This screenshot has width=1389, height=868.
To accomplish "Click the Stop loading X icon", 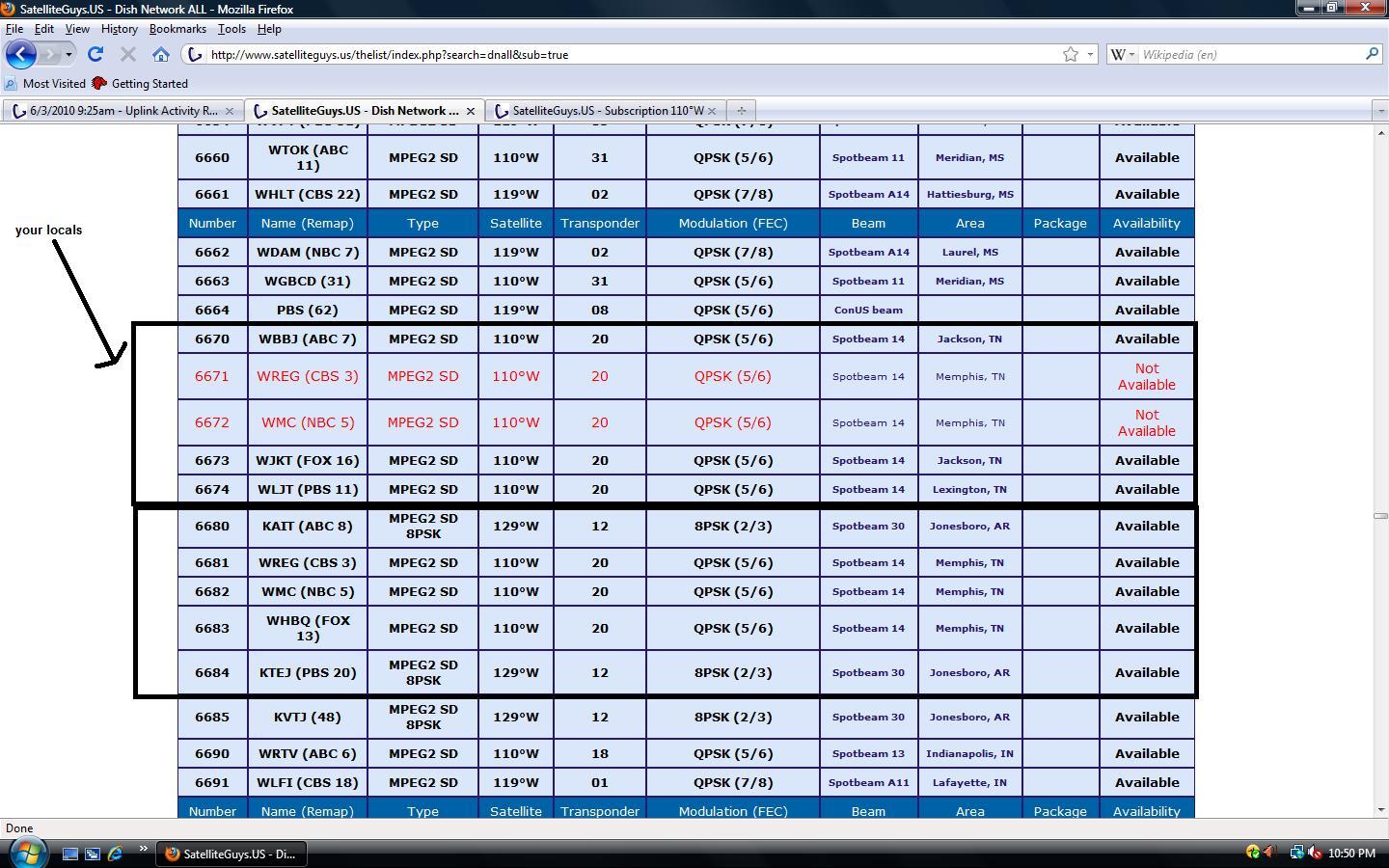I will pyautogui.click(x=128, y=55).
